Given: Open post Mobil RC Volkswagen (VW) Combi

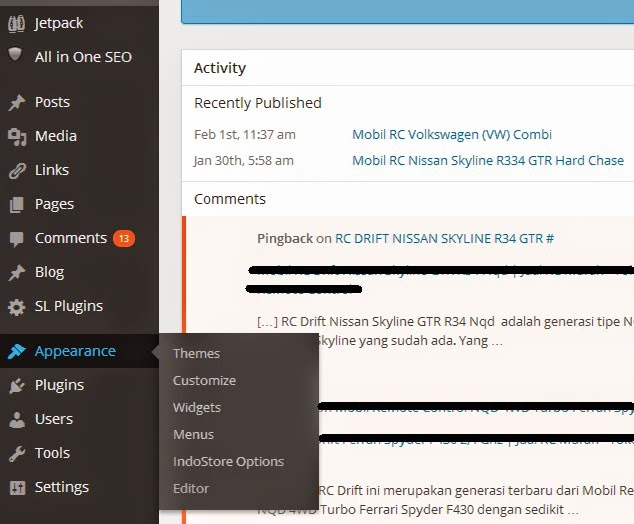Looking at the screenshot, I should coord(452,134).
